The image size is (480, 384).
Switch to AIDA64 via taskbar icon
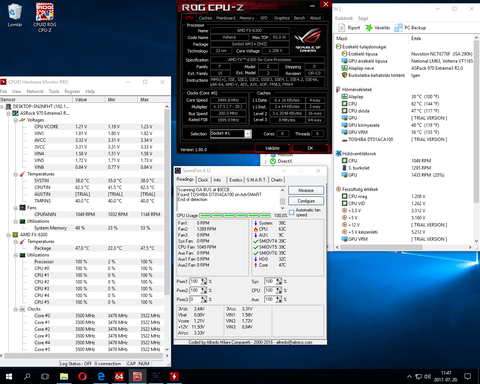(119, 377)
